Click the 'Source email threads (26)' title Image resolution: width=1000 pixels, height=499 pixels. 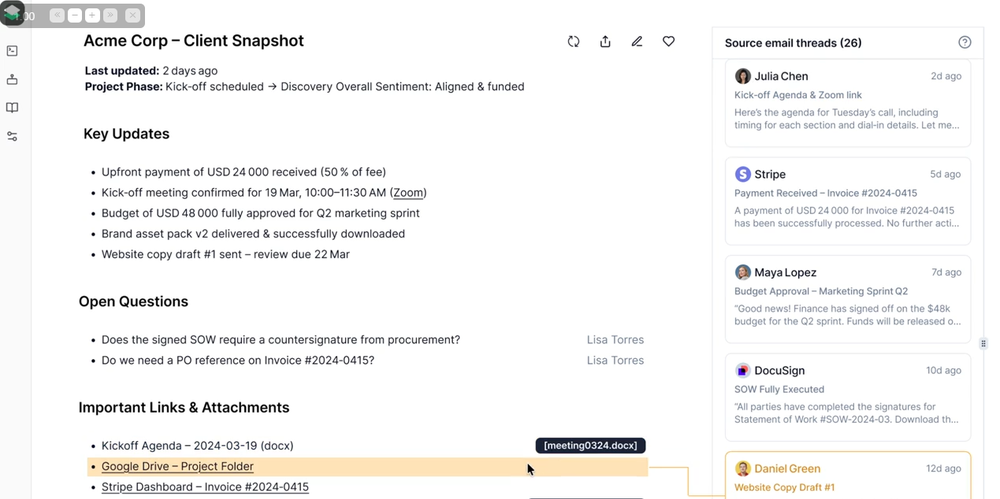click(x=793, y=43)
